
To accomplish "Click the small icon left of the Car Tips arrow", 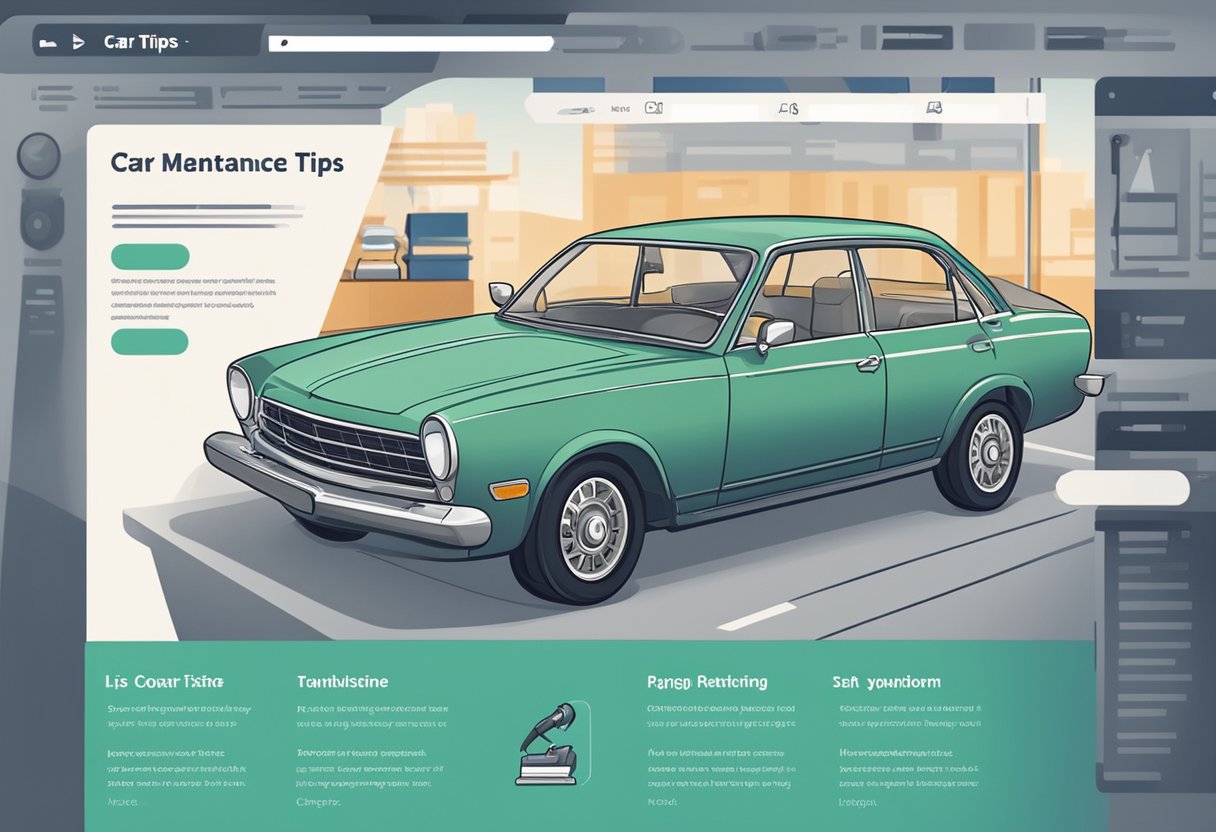I will coord(46,43).
